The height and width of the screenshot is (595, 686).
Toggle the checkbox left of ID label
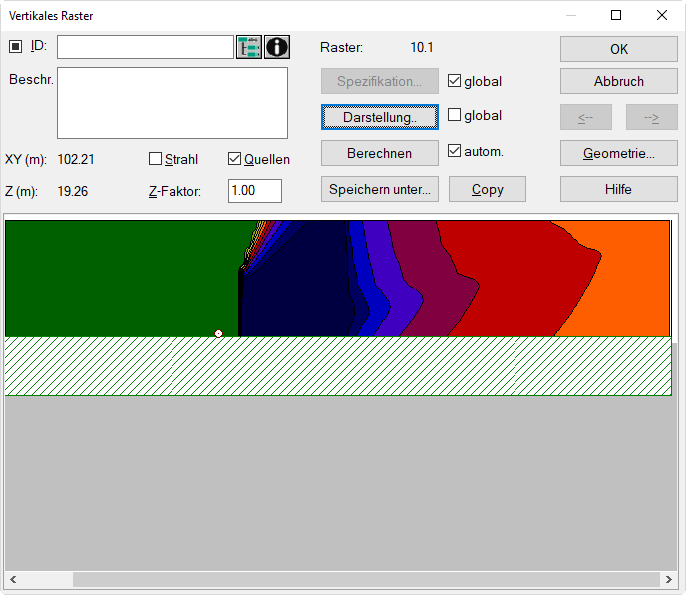tap(15, 46)
